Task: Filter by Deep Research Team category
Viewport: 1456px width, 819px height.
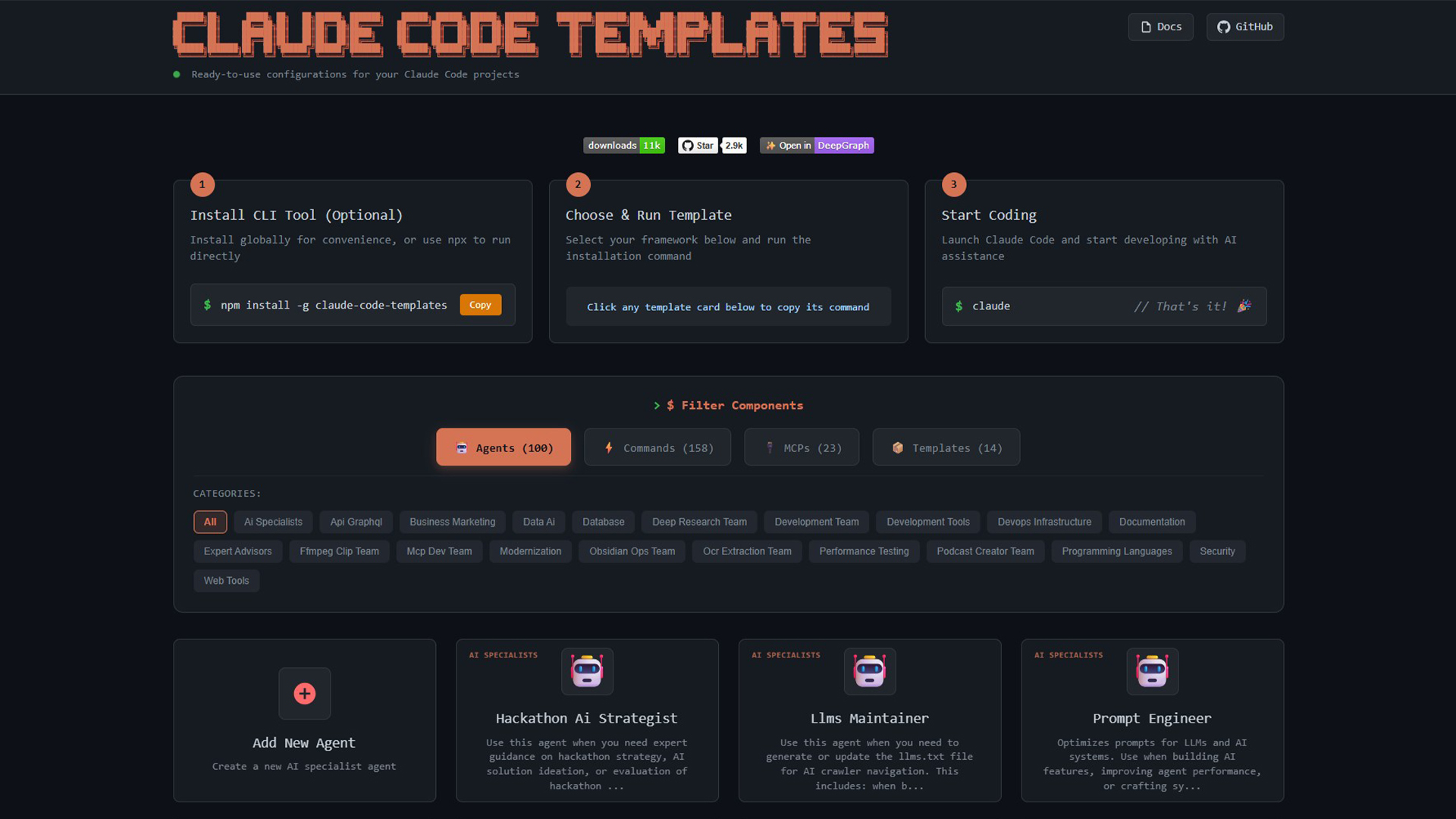Action: pos(699,522)
